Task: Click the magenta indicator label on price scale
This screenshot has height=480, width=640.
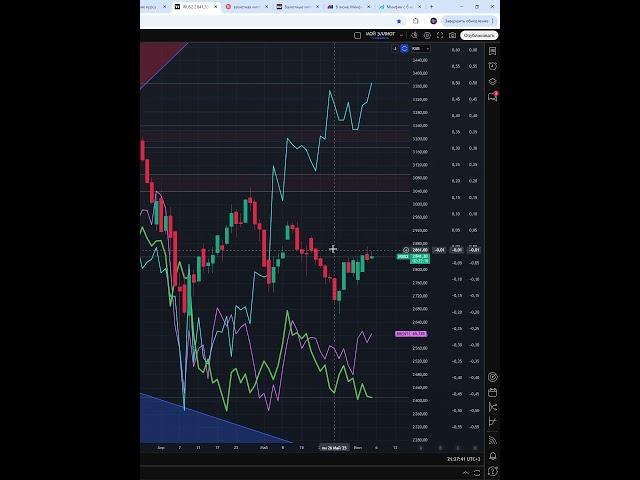Action: pyautogui.click(x=411, y=334)
